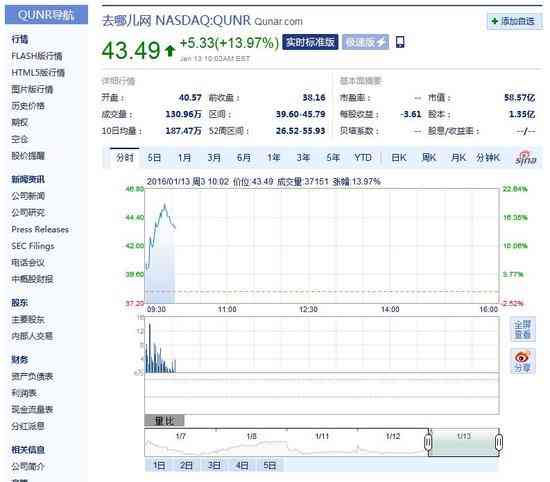This screenshot has height=482, width=550.
Task: Click the Weibo share icon
Action: click(523, 361)
